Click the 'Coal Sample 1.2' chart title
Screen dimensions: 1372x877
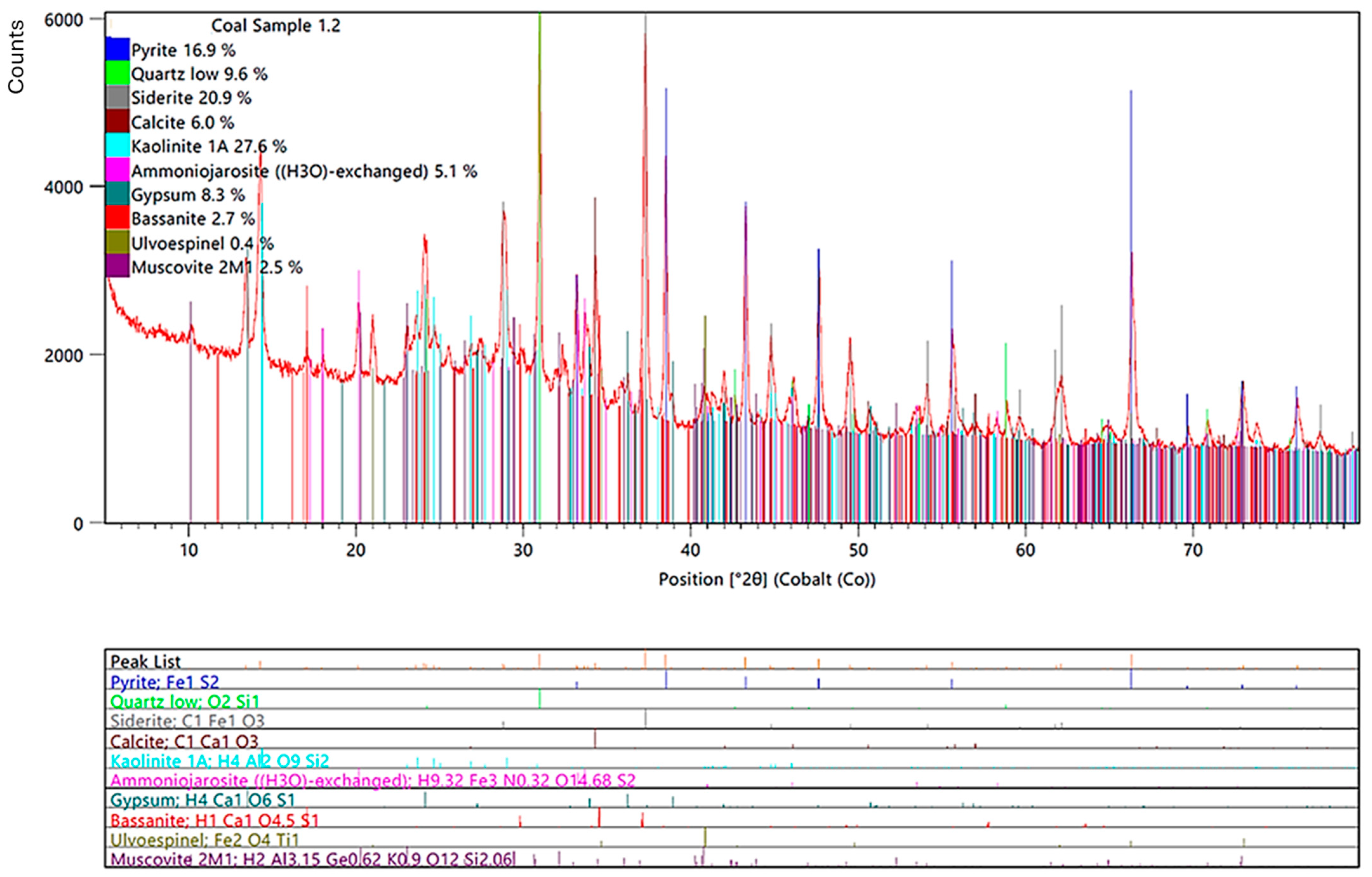coord(276,26)
